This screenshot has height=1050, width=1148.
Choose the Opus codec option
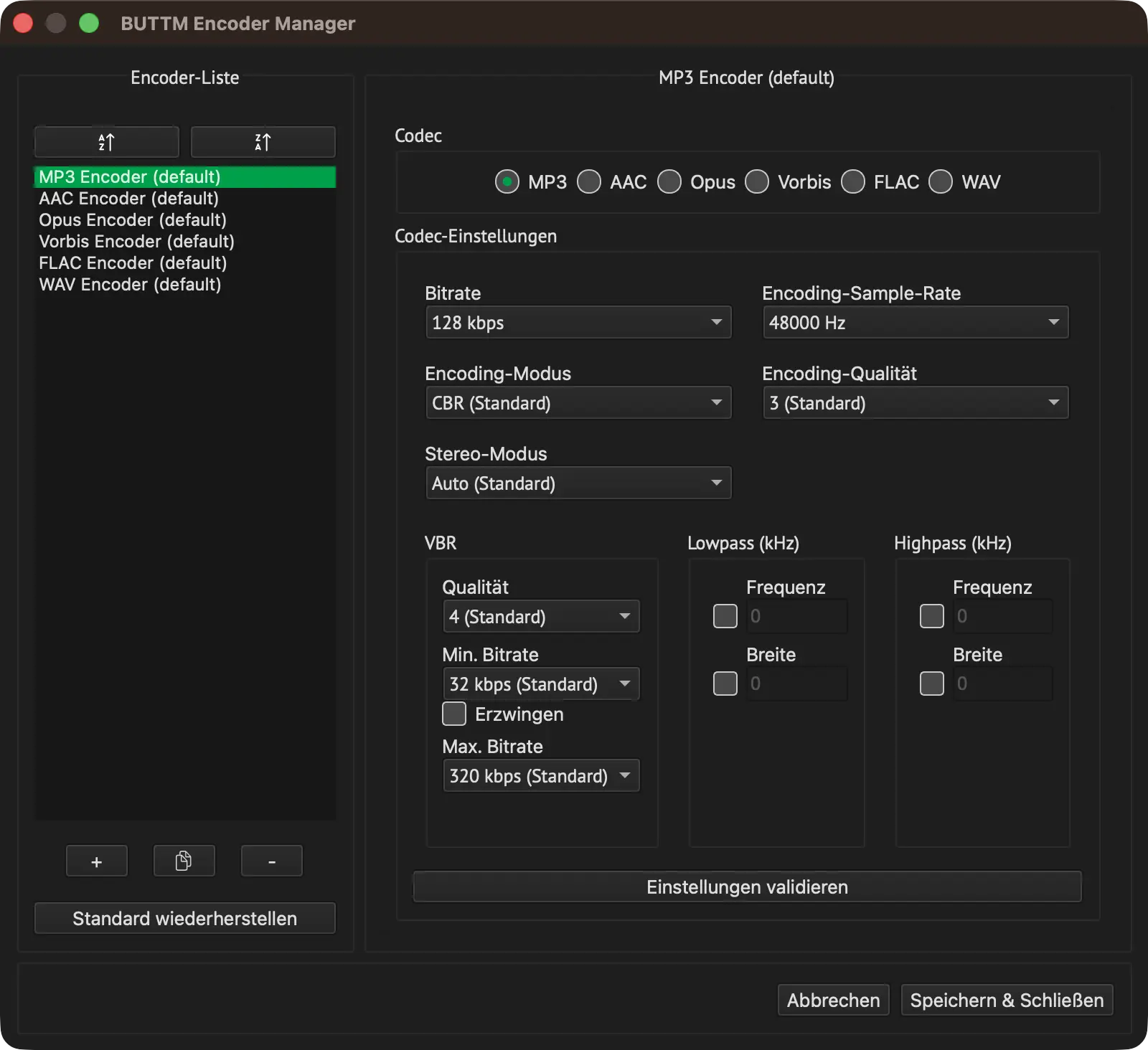(x=669, y=182)
